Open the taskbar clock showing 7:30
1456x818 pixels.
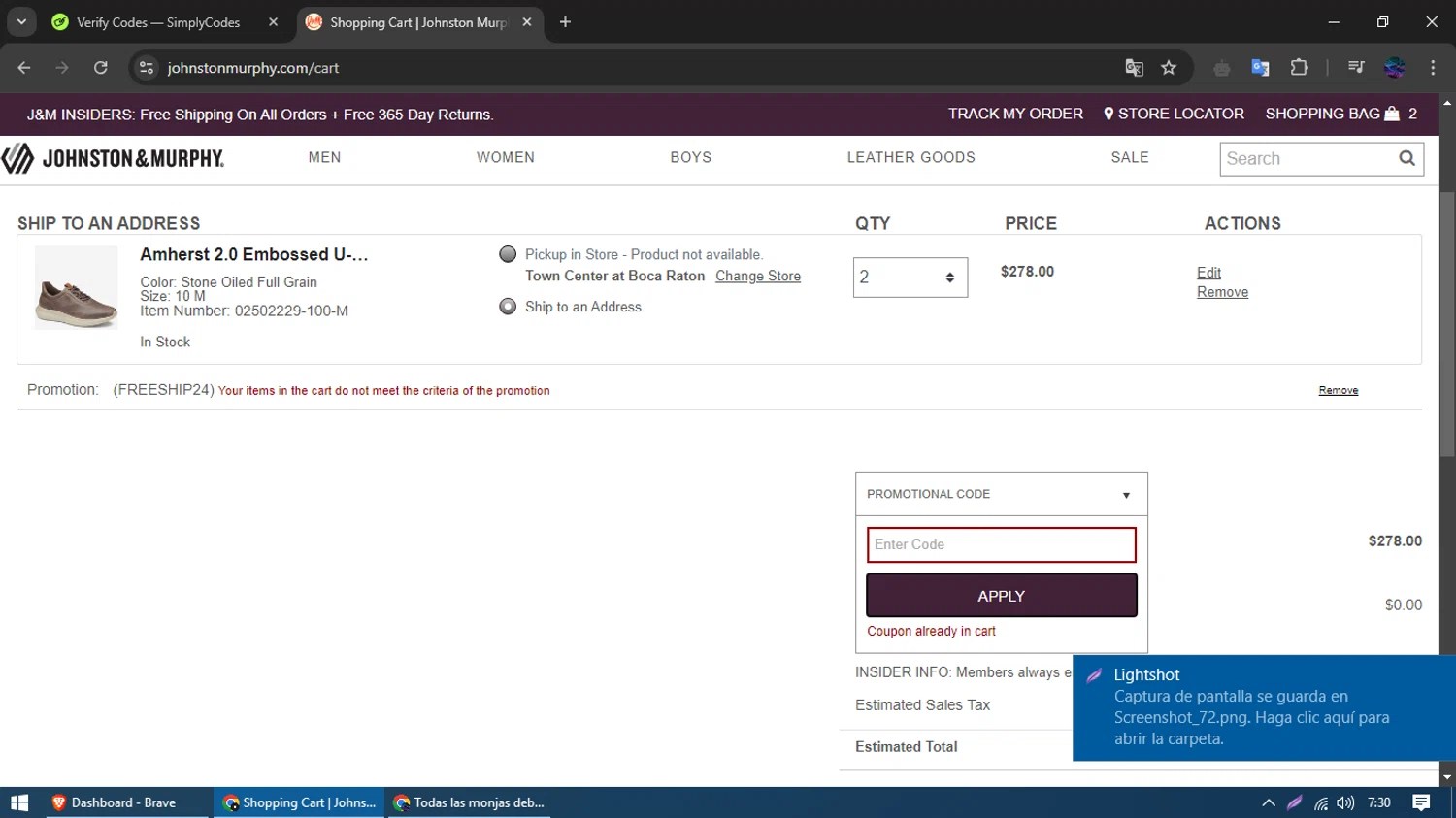pyautogui.click(x=1379, y=802)
